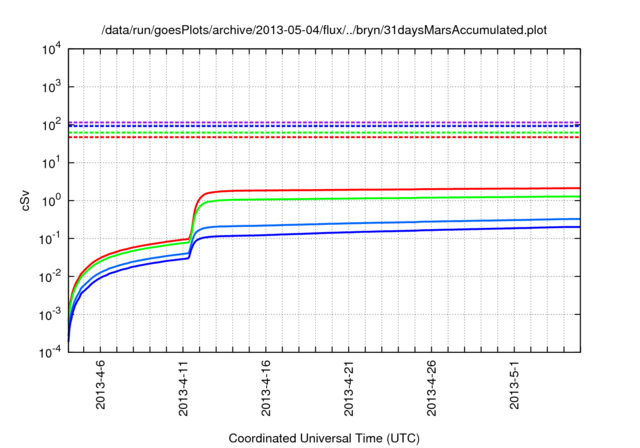Screen dimensions: 640x448
Task: Click the 2013-4-26 date label
Action: coord(431,388)
